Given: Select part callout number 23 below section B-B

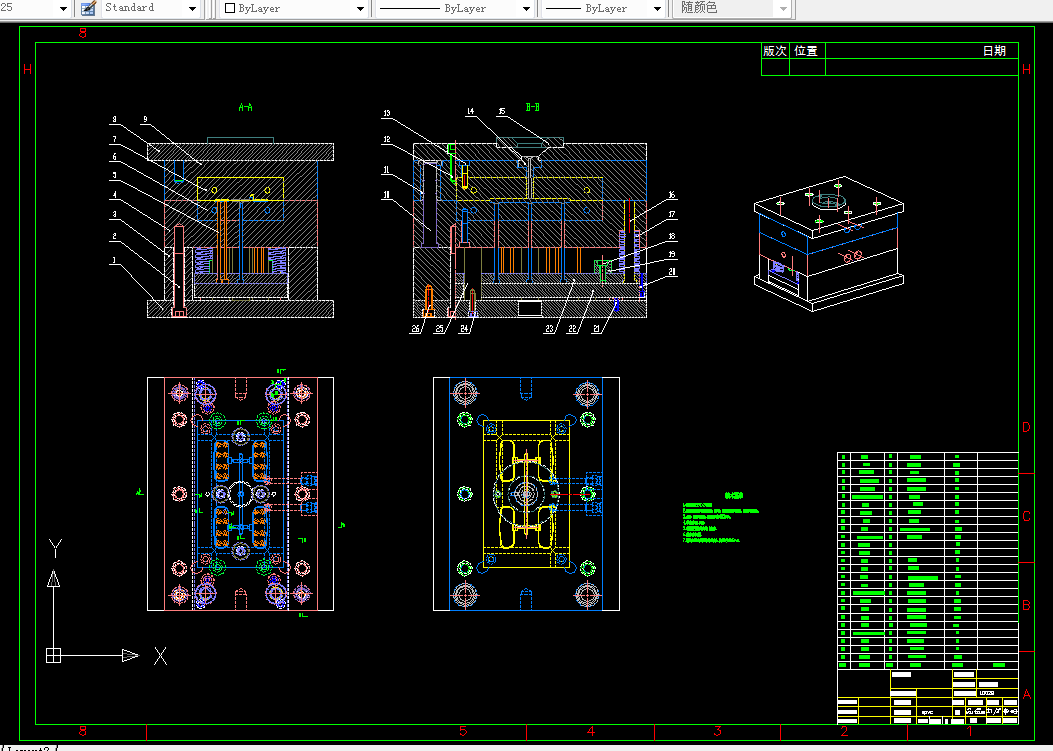Looking at the screenshot, I should coord(550,329).
